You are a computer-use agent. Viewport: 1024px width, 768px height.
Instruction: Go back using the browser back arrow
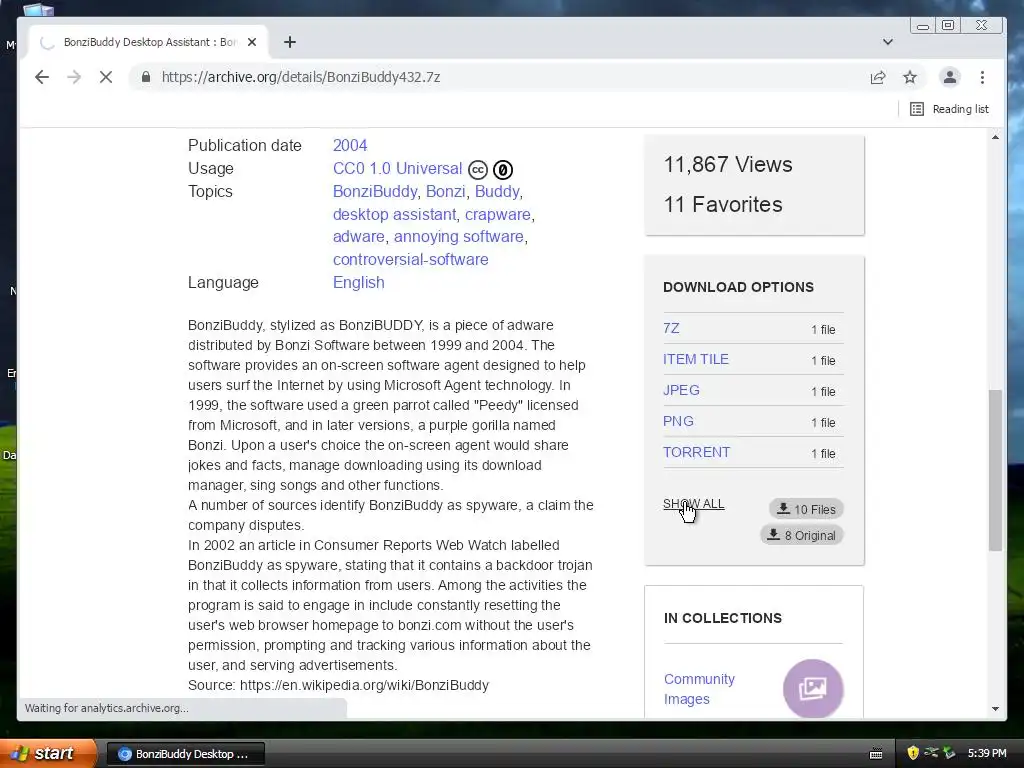click(42, 77)
